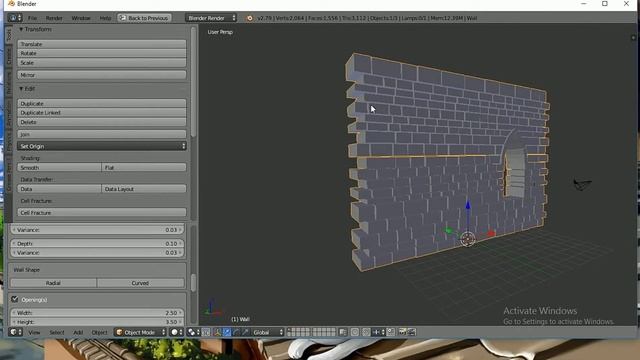Open the Object menu in 3D header
640x360 pixels.
[100, 332]
